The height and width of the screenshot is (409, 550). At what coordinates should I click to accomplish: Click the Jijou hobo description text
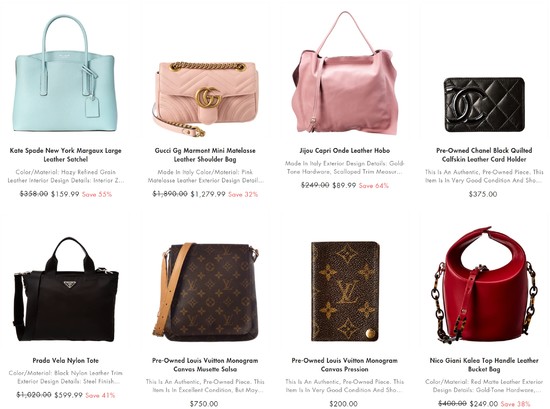pyautogui.click(x=345, y=167)
